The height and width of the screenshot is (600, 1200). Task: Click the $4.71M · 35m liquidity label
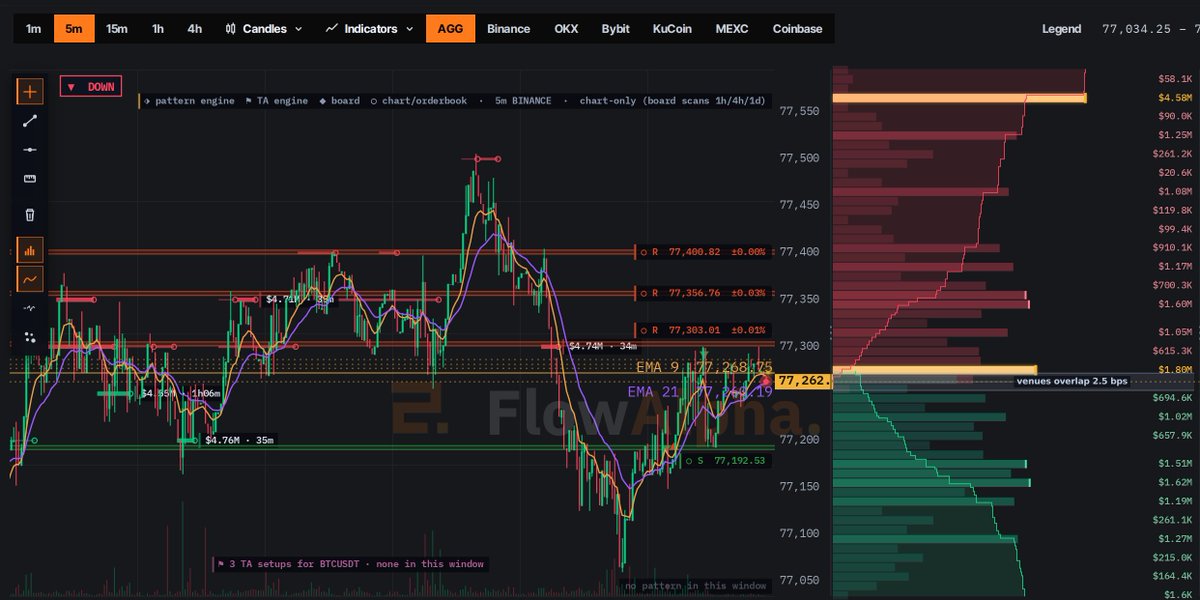click(x=300, y=299)
